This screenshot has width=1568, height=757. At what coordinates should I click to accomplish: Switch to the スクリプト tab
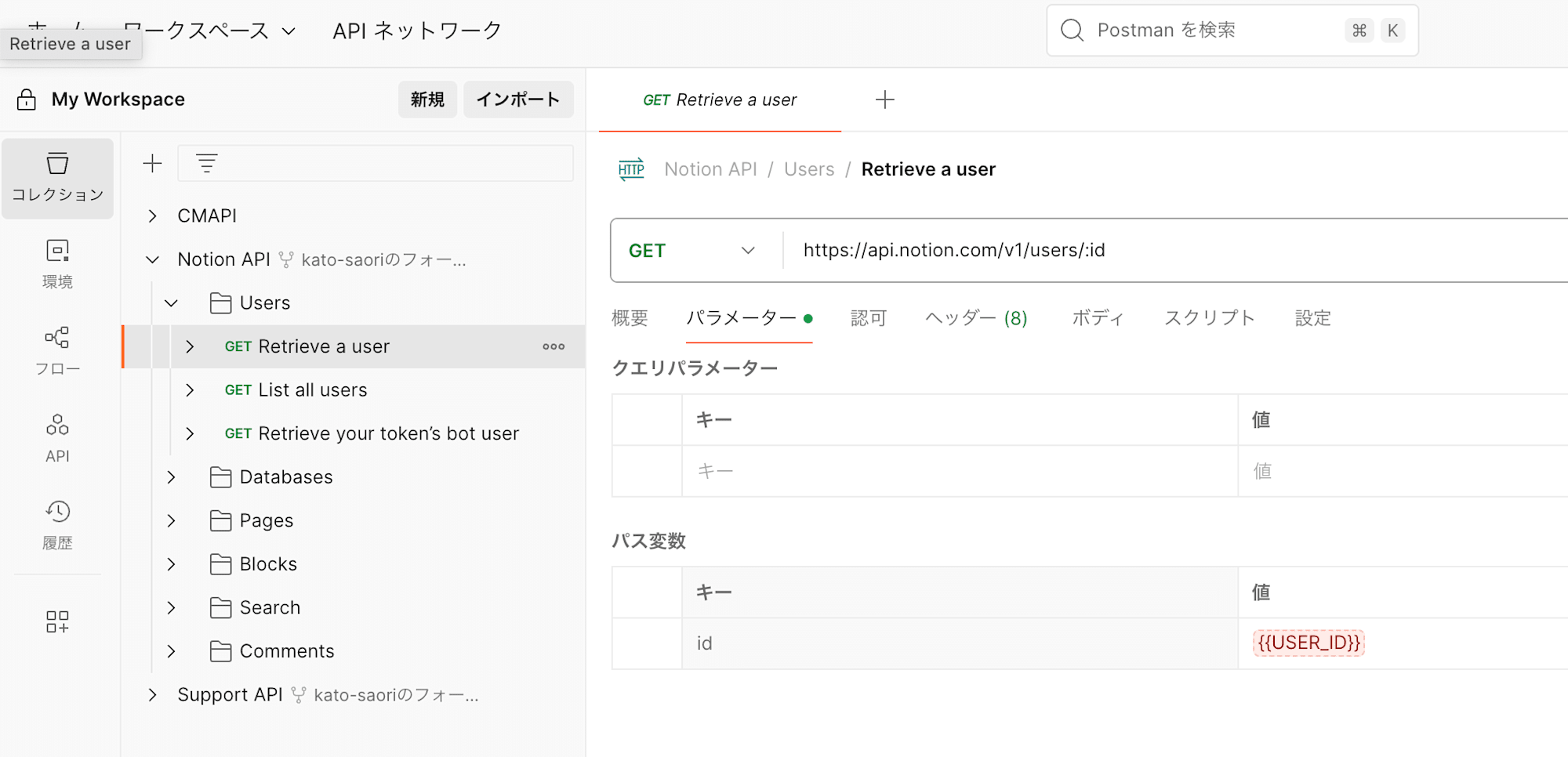pos(1210,318)
